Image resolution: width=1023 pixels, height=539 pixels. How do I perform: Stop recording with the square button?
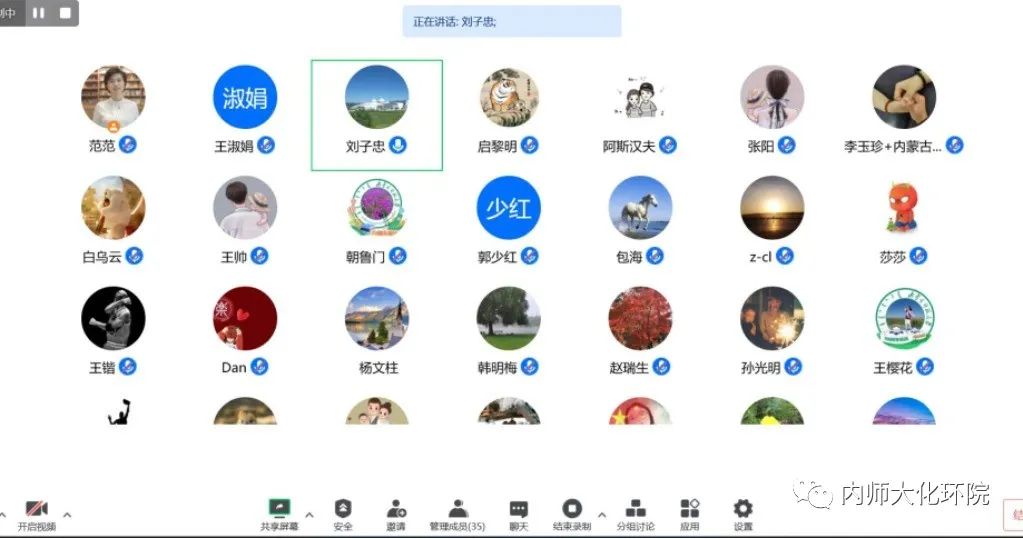coord(65,13)
